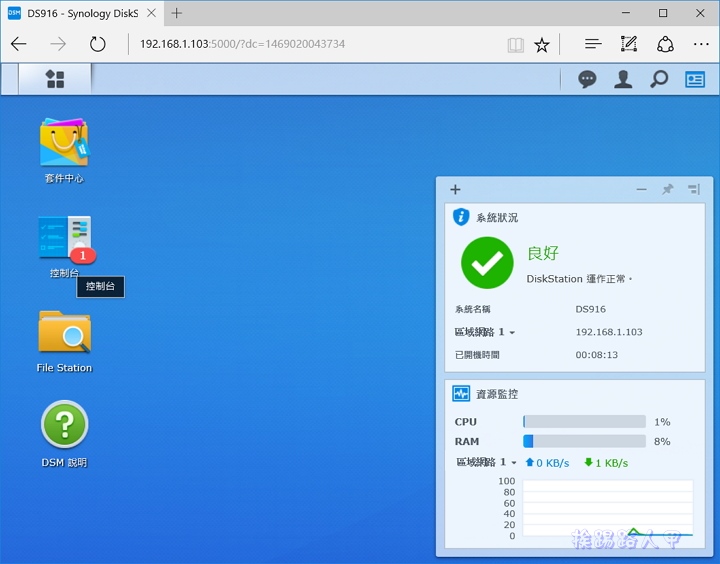
Task: Add a widget with plus button
Action: click(x=455, y=189)
